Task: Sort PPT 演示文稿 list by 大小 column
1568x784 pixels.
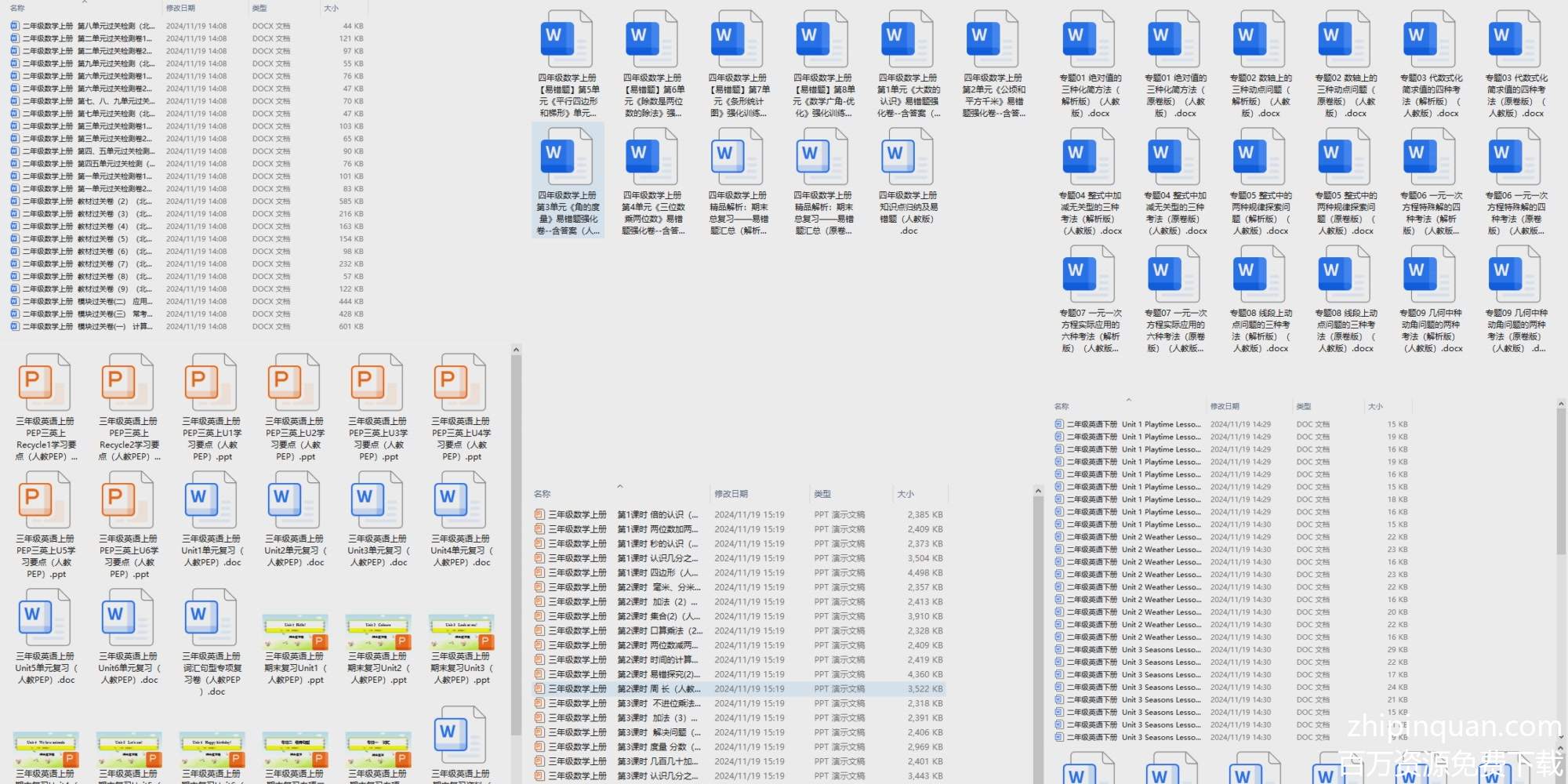Action: (x=906, y=494)
